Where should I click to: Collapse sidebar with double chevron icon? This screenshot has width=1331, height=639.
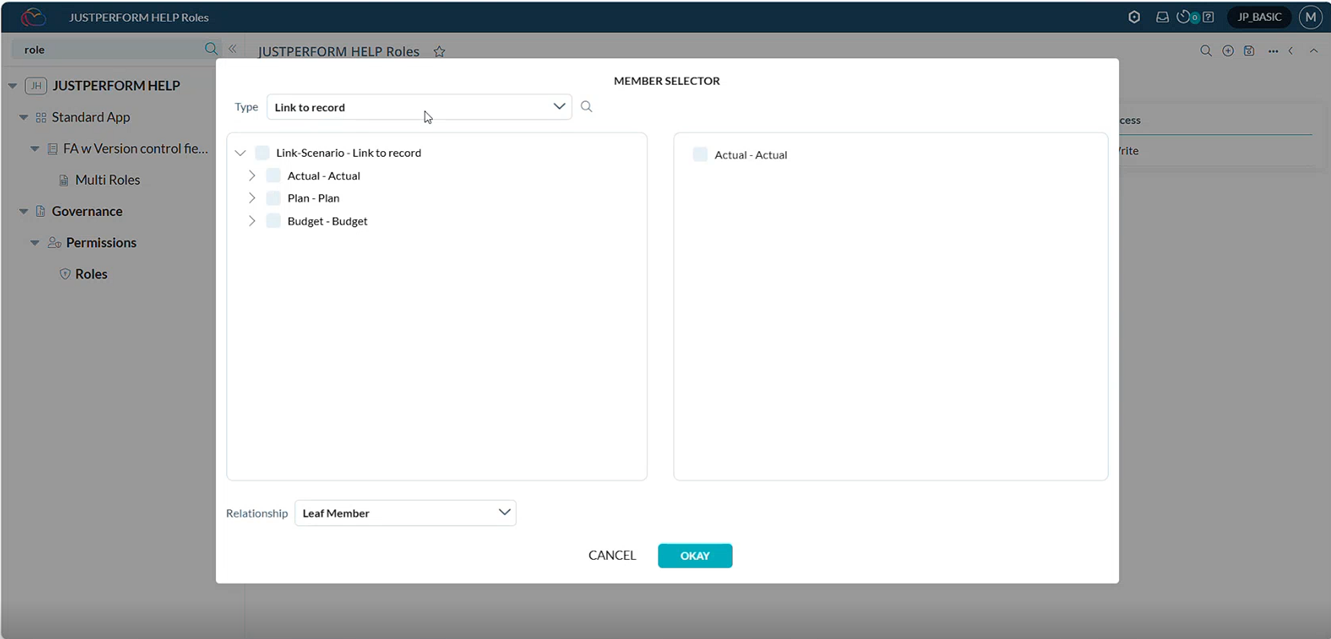(x=232, y=49)
